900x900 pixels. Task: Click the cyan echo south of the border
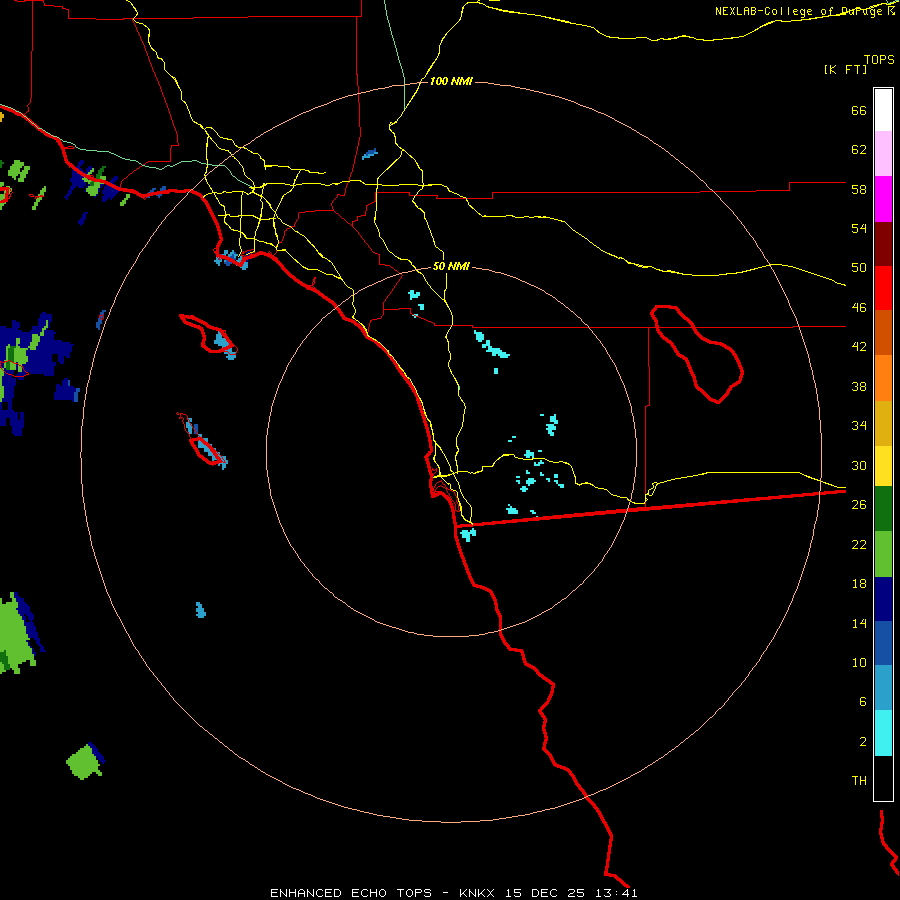pyautogui.click(x=468, y=534)
